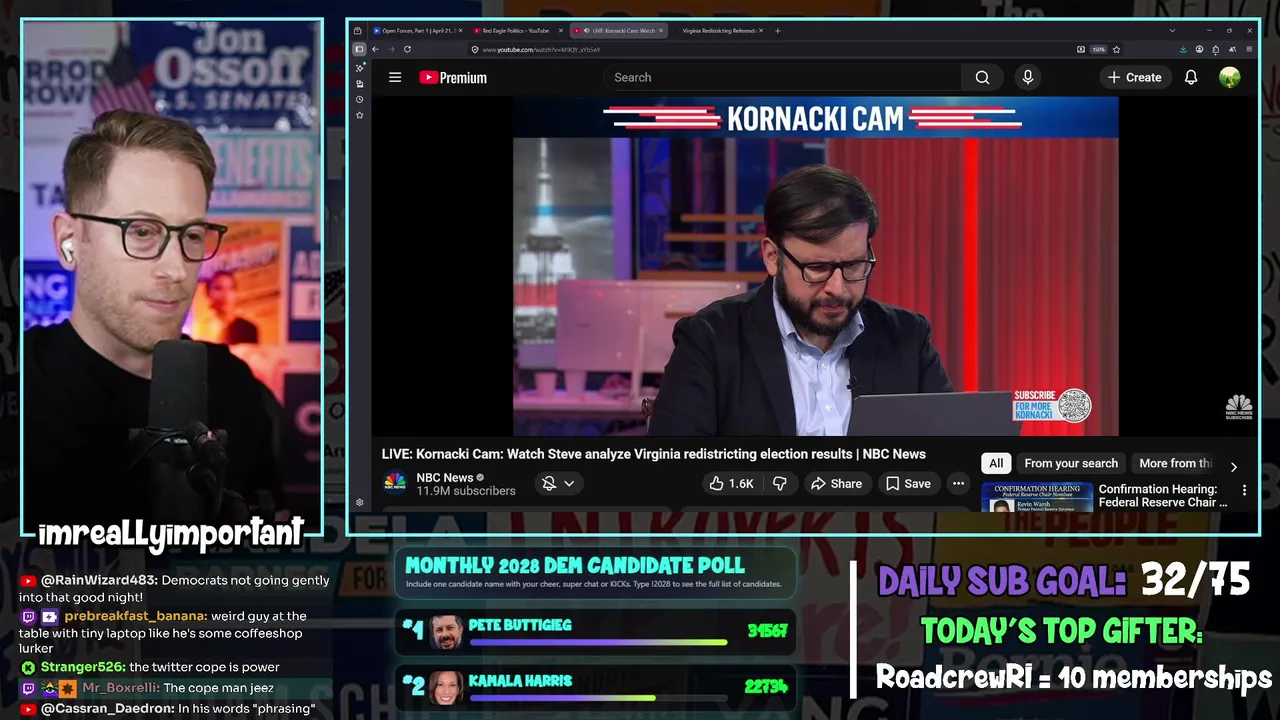This screenshot has height=720, width=1280.
Task: Open the YouTube account avatar menu
Action: pyautogui.click(x=1230, y=77)
